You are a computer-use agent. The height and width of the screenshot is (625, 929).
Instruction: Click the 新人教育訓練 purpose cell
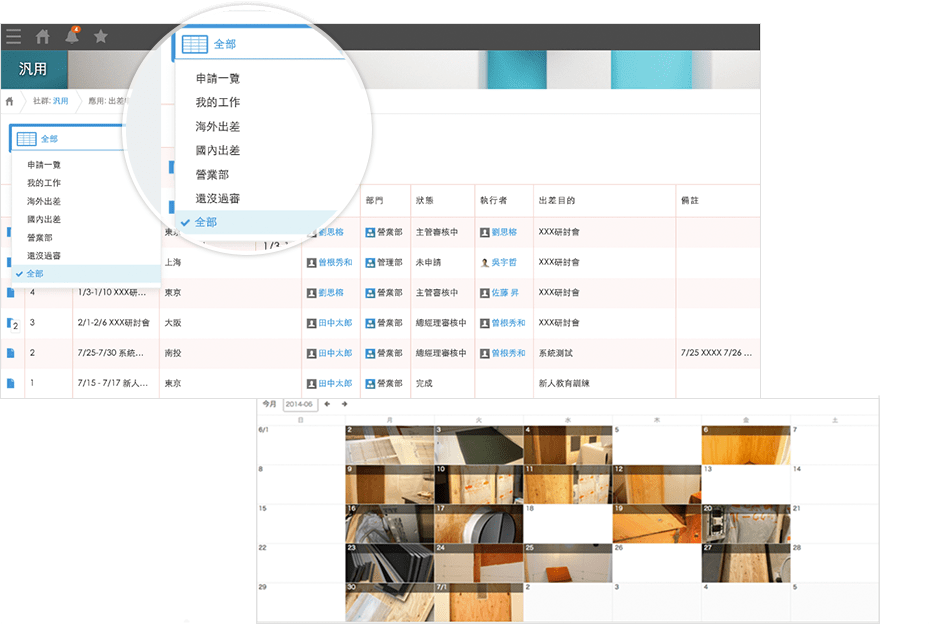pos(564,383)
